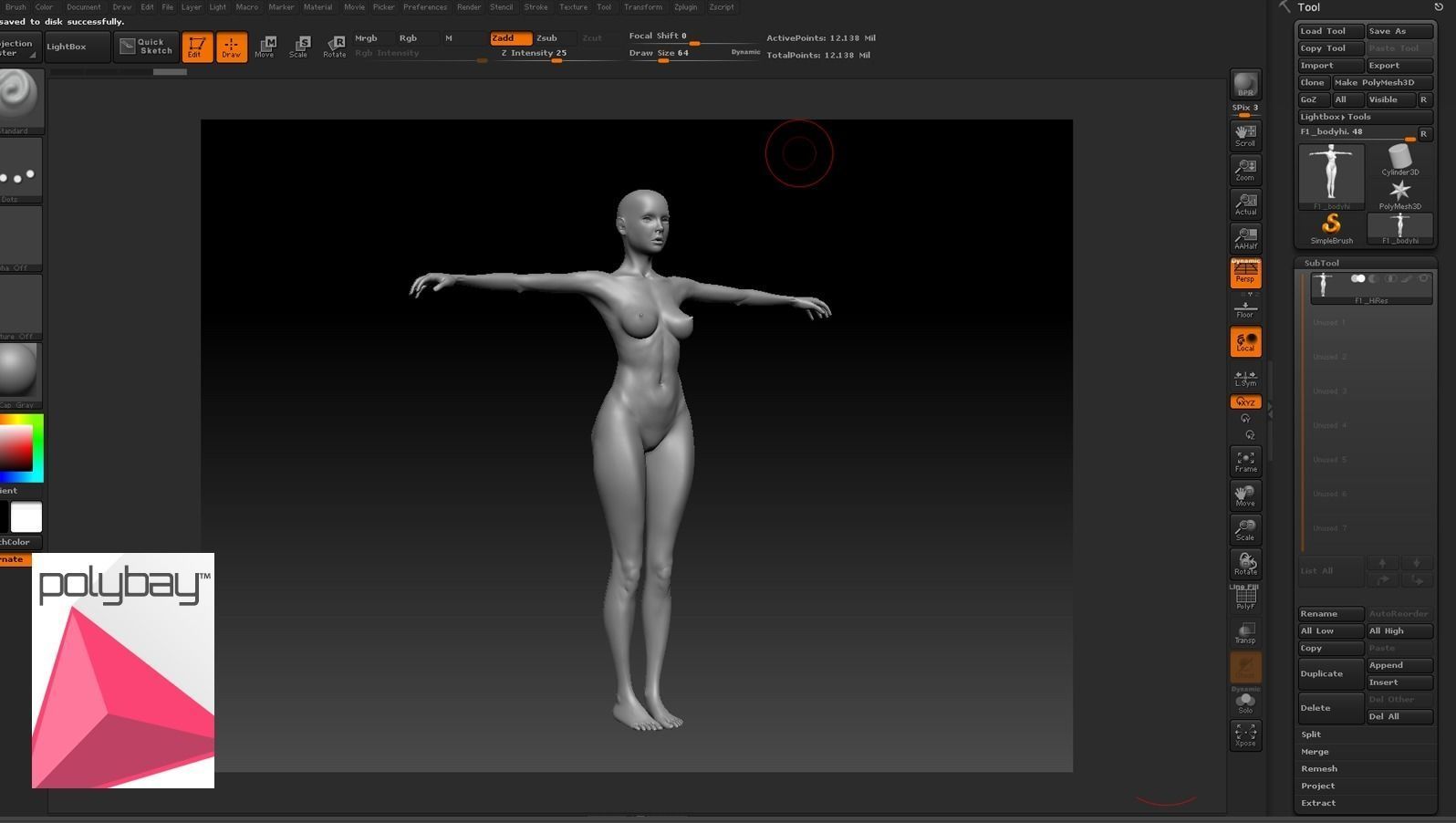Screen dimensions: 1456x823
Task: Select the large F1_bodyhi tool thumbnail
Action: [1331, 177]
